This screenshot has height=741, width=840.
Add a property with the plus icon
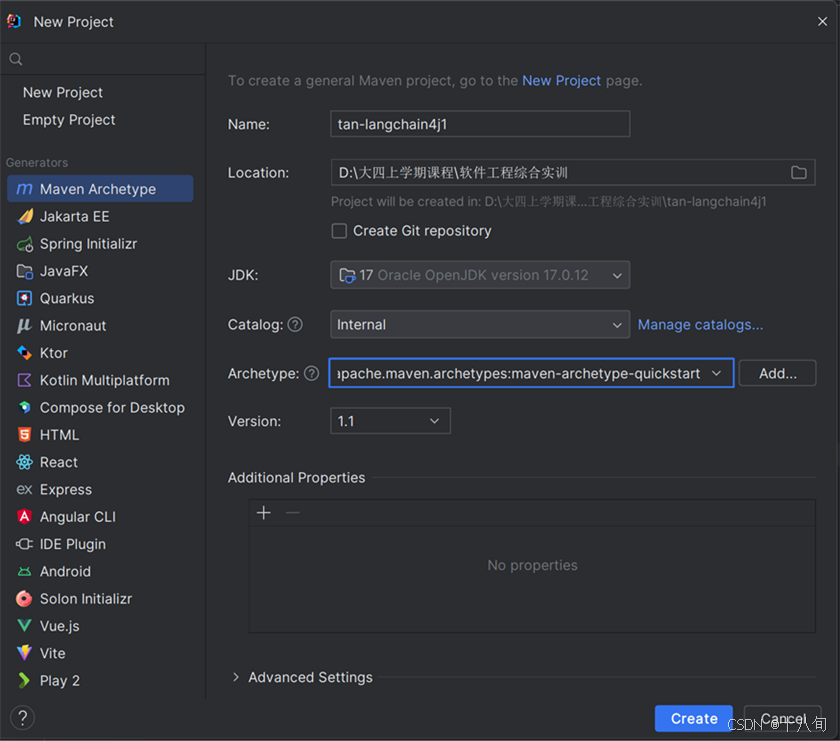pyautogui.click(x=264, y=513)
